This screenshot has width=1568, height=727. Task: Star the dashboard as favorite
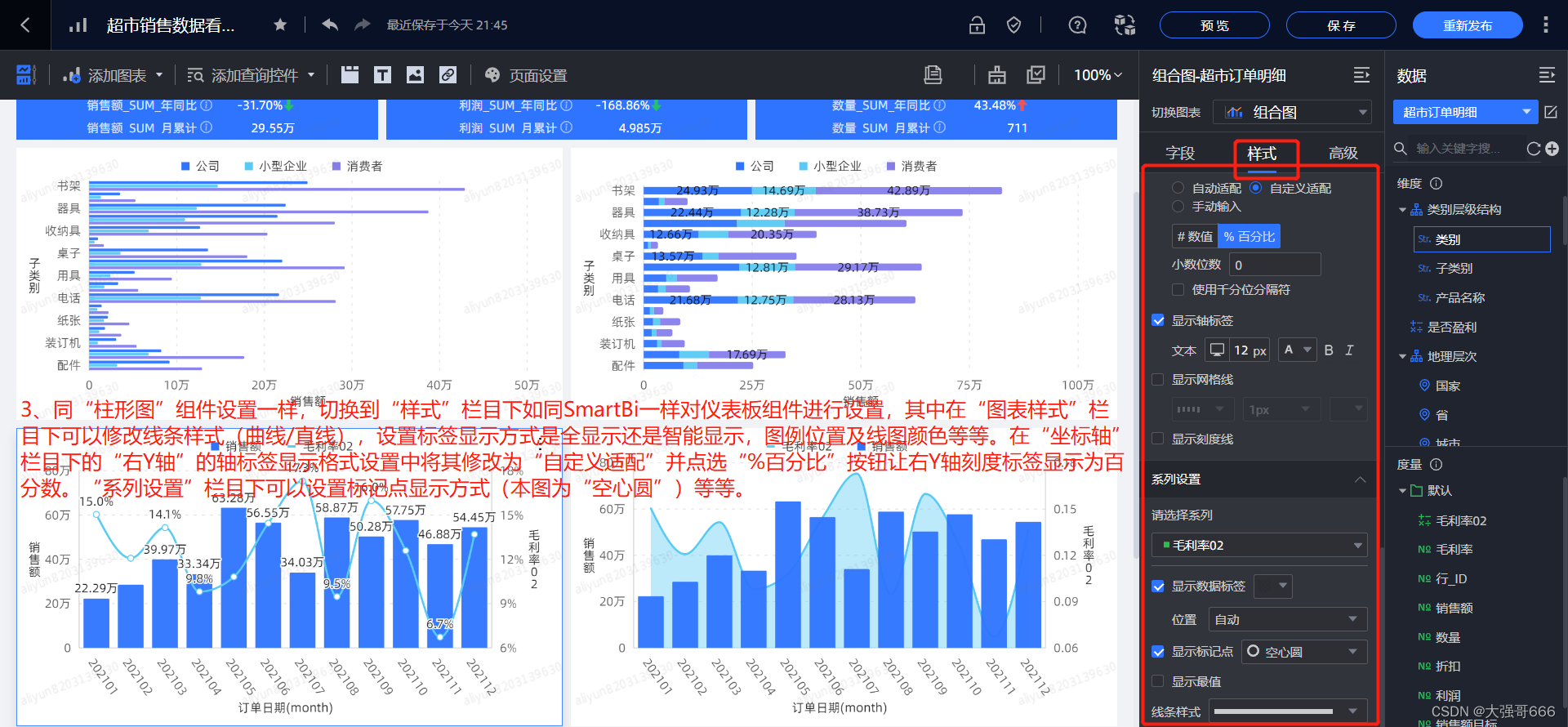click(280, 25)
